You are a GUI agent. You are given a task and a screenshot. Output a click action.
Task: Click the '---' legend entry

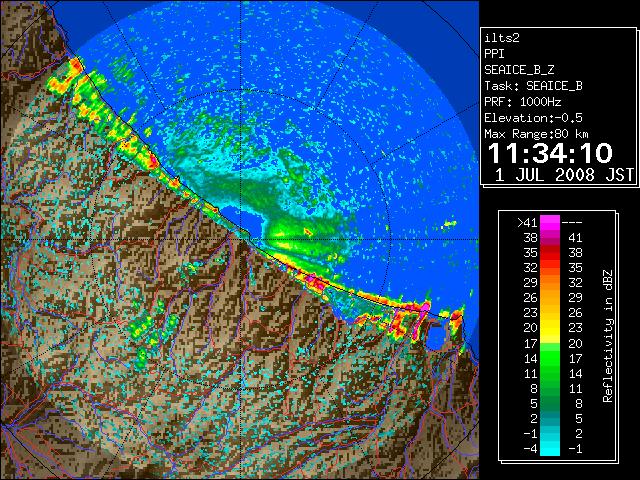click(x=572, y=222)
